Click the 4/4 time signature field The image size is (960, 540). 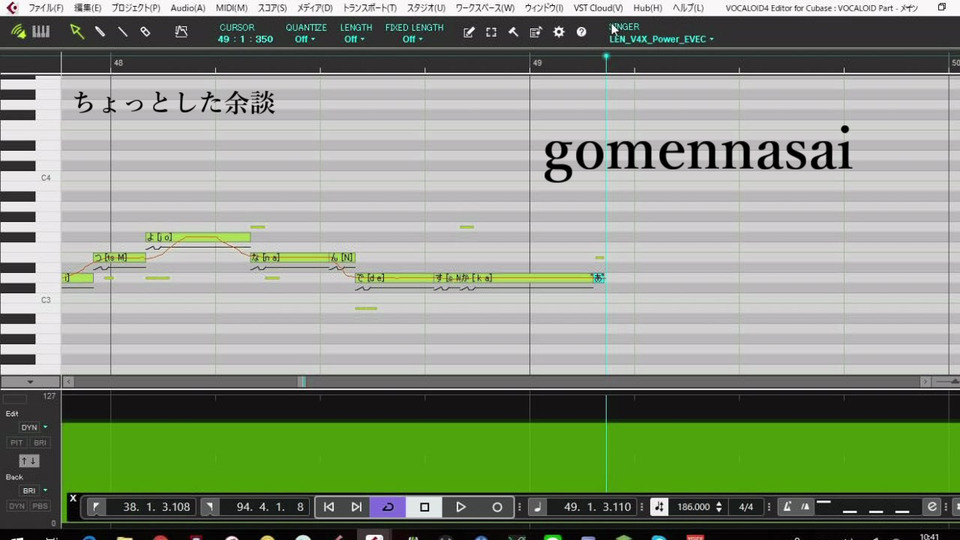click(746, 507)
